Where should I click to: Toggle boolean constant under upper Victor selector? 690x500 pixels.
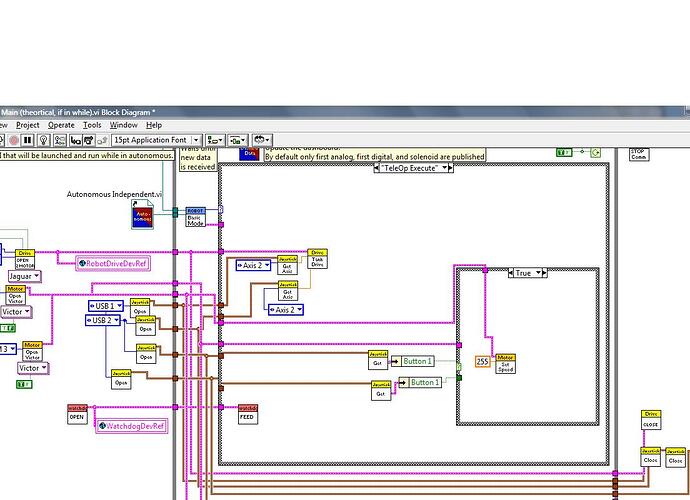coord(8,328)
